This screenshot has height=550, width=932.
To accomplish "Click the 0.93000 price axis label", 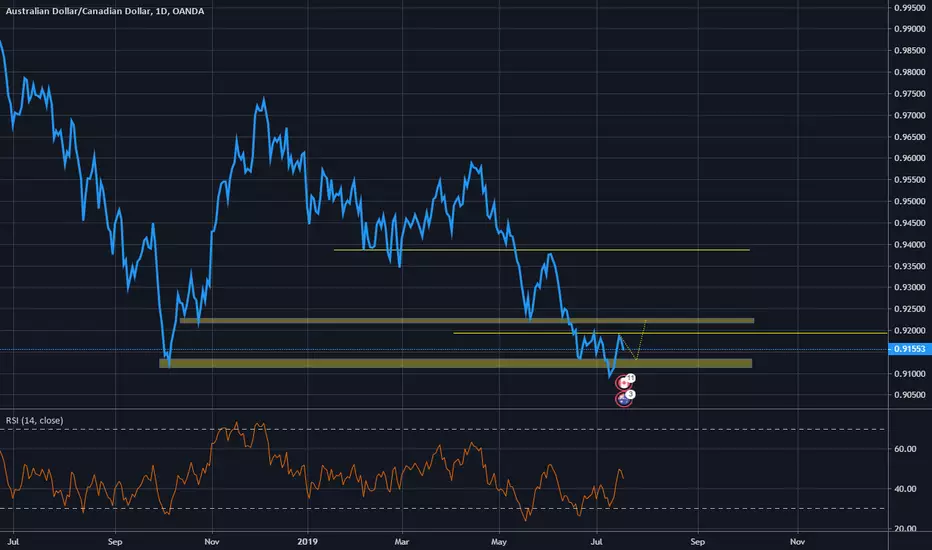I will pyautogui.click(x=909, y=287).
